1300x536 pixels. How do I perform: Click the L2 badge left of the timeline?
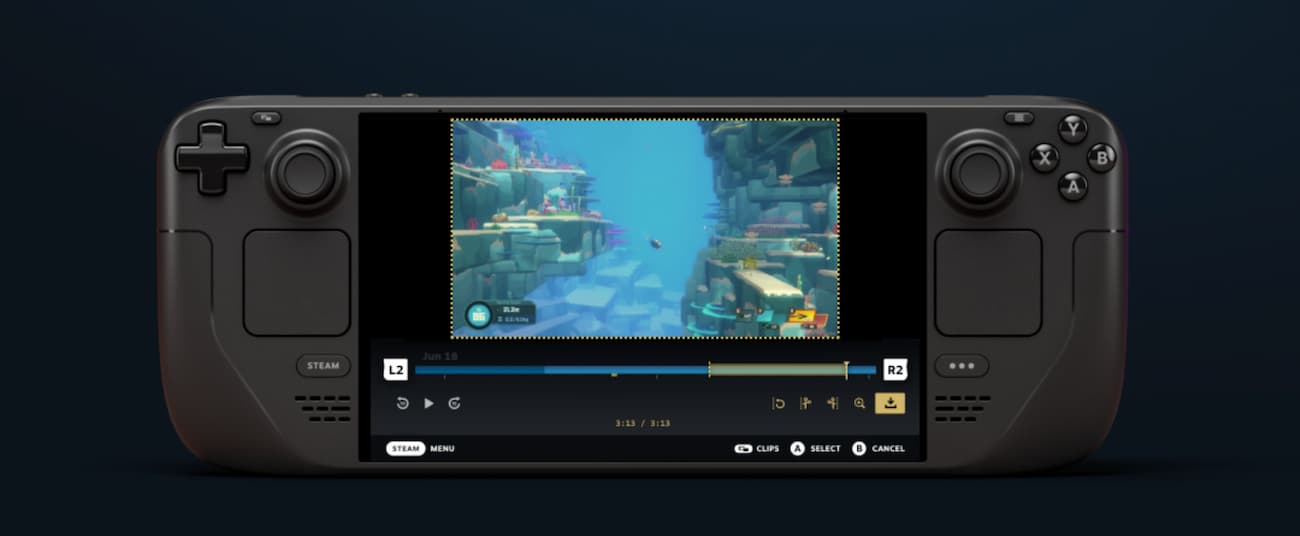pos(396,370)
